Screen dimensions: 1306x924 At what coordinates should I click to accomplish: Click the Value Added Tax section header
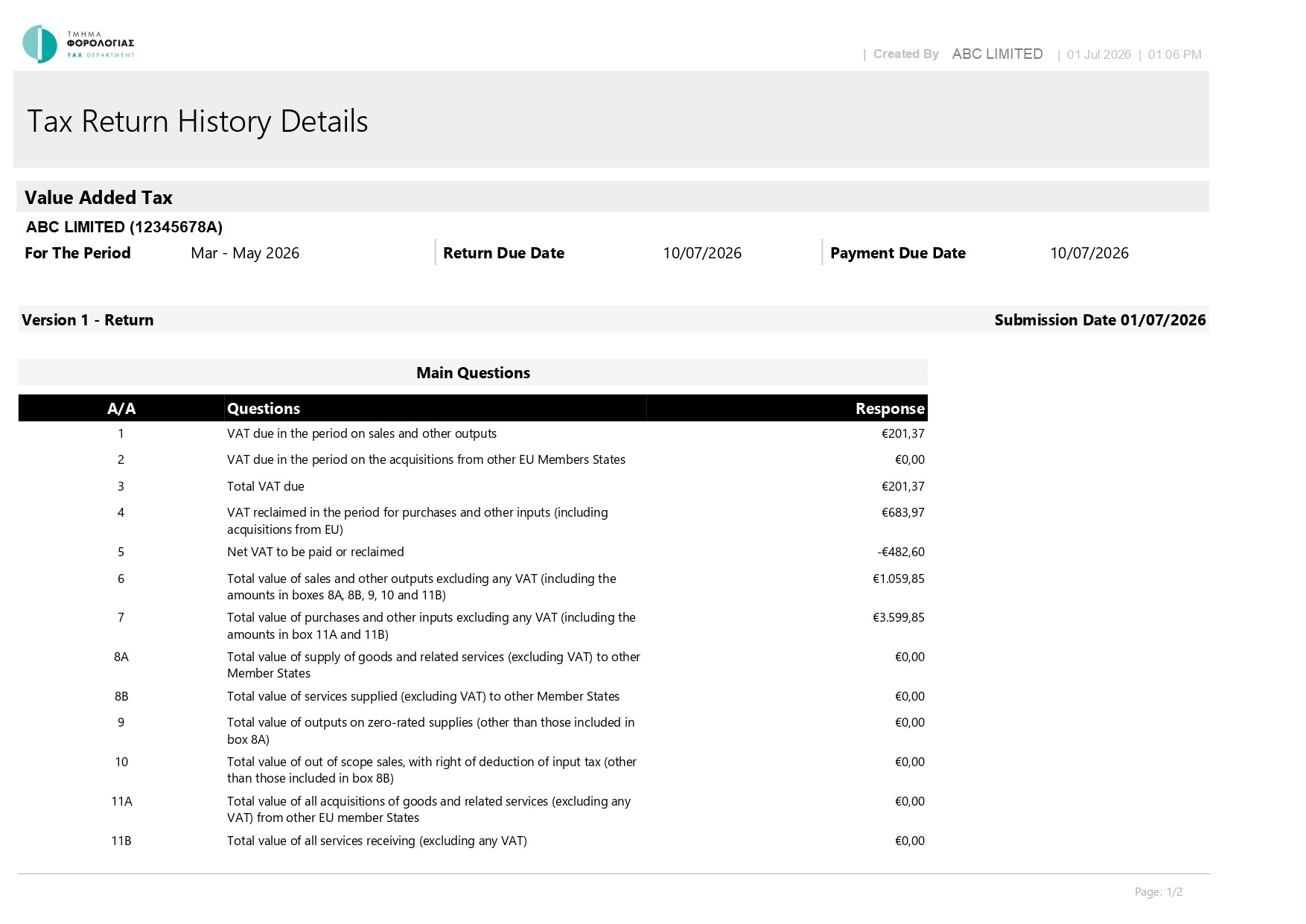[98, 197]
